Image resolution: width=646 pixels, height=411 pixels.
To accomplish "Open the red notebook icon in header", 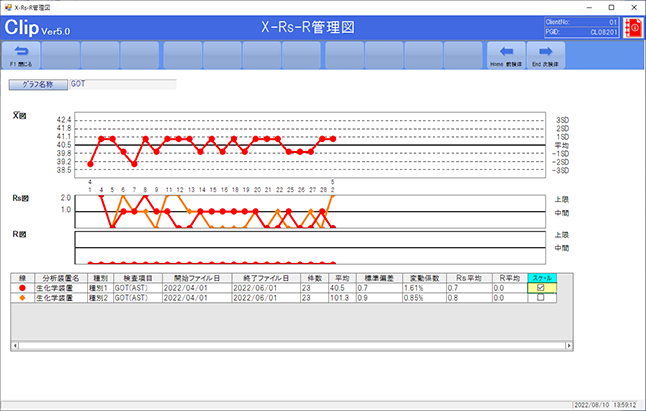I will pyautogui.click(x=633, y=28).
